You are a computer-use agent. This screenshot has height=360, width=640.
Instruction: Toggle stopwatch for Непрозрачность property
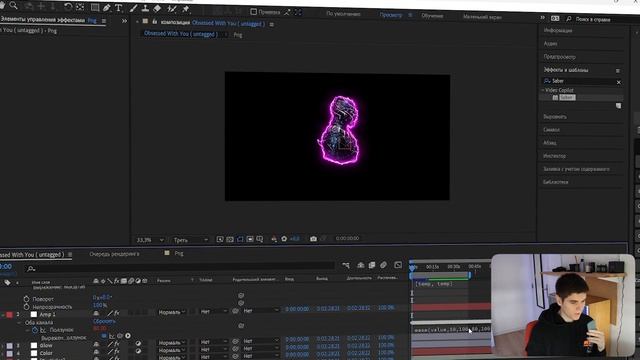coord(27,307)
